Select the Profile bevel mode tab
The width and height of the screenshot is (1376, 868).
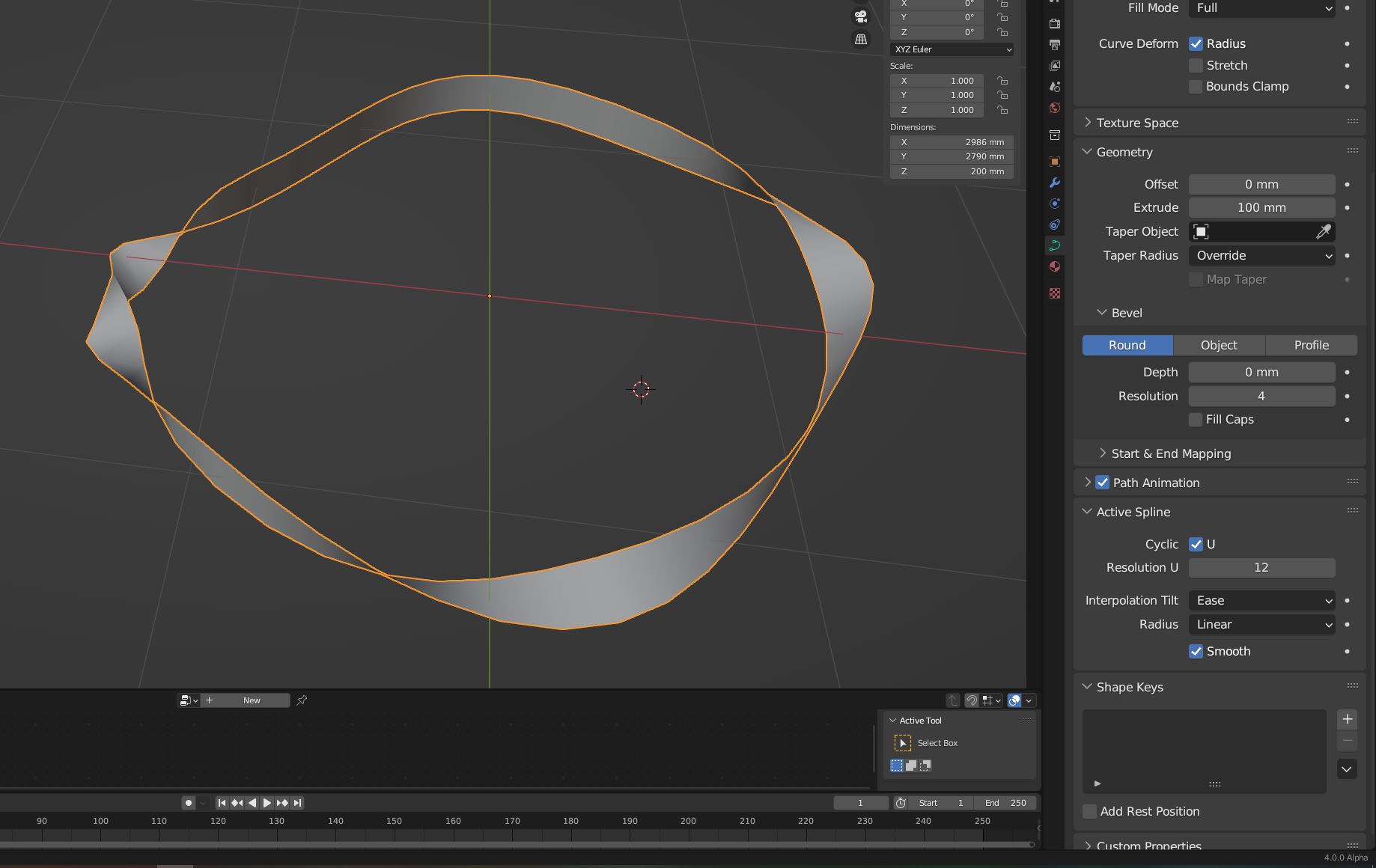pyautogui.click(x=1312, y=346)
